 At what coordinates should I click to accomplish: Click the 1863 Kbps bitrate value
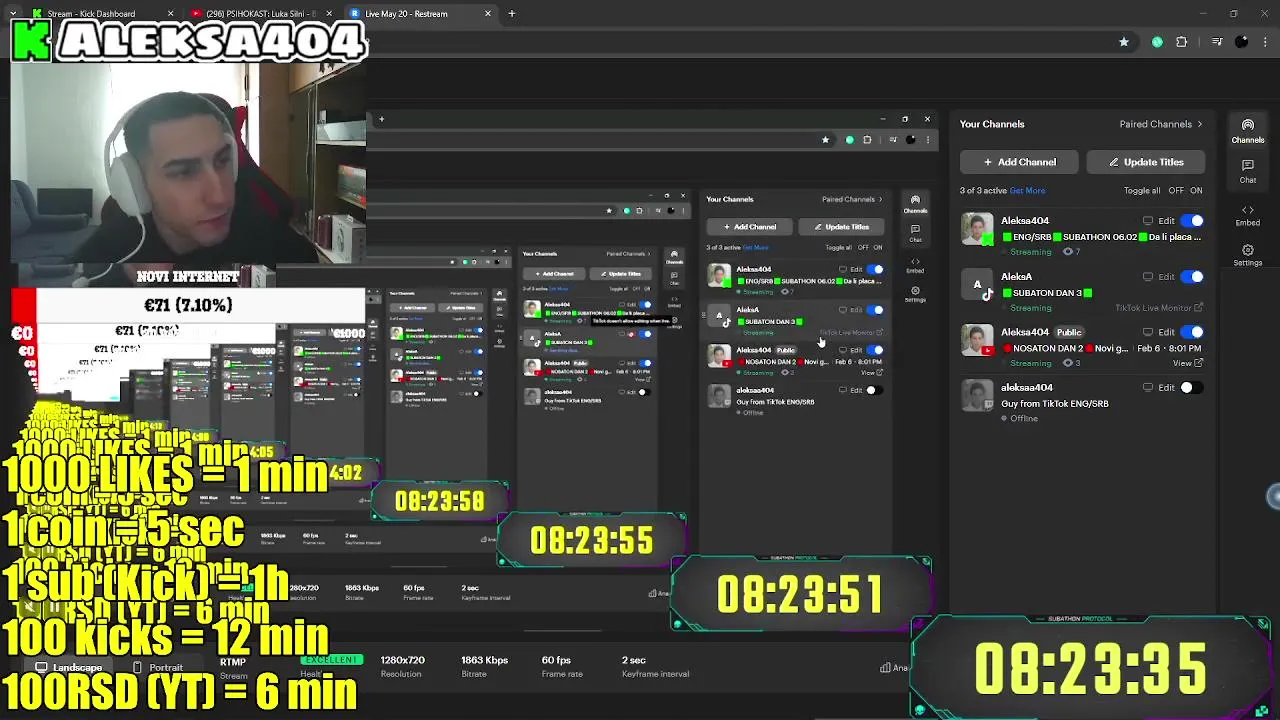(484, 660)
